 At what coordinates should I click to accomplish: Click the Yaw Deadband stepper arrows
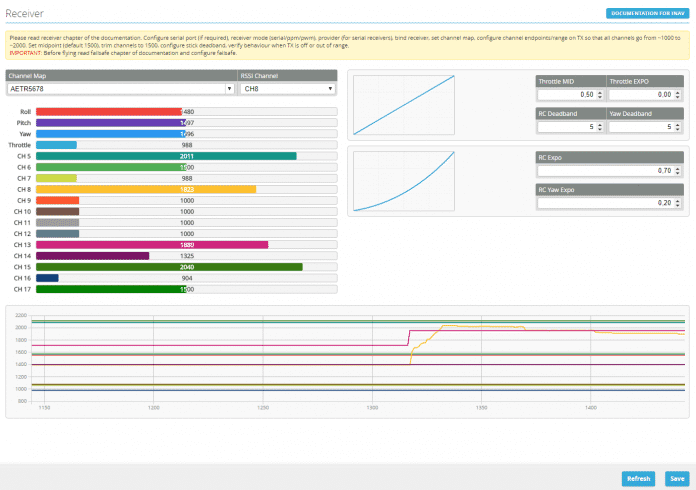[x=680, y=127]
